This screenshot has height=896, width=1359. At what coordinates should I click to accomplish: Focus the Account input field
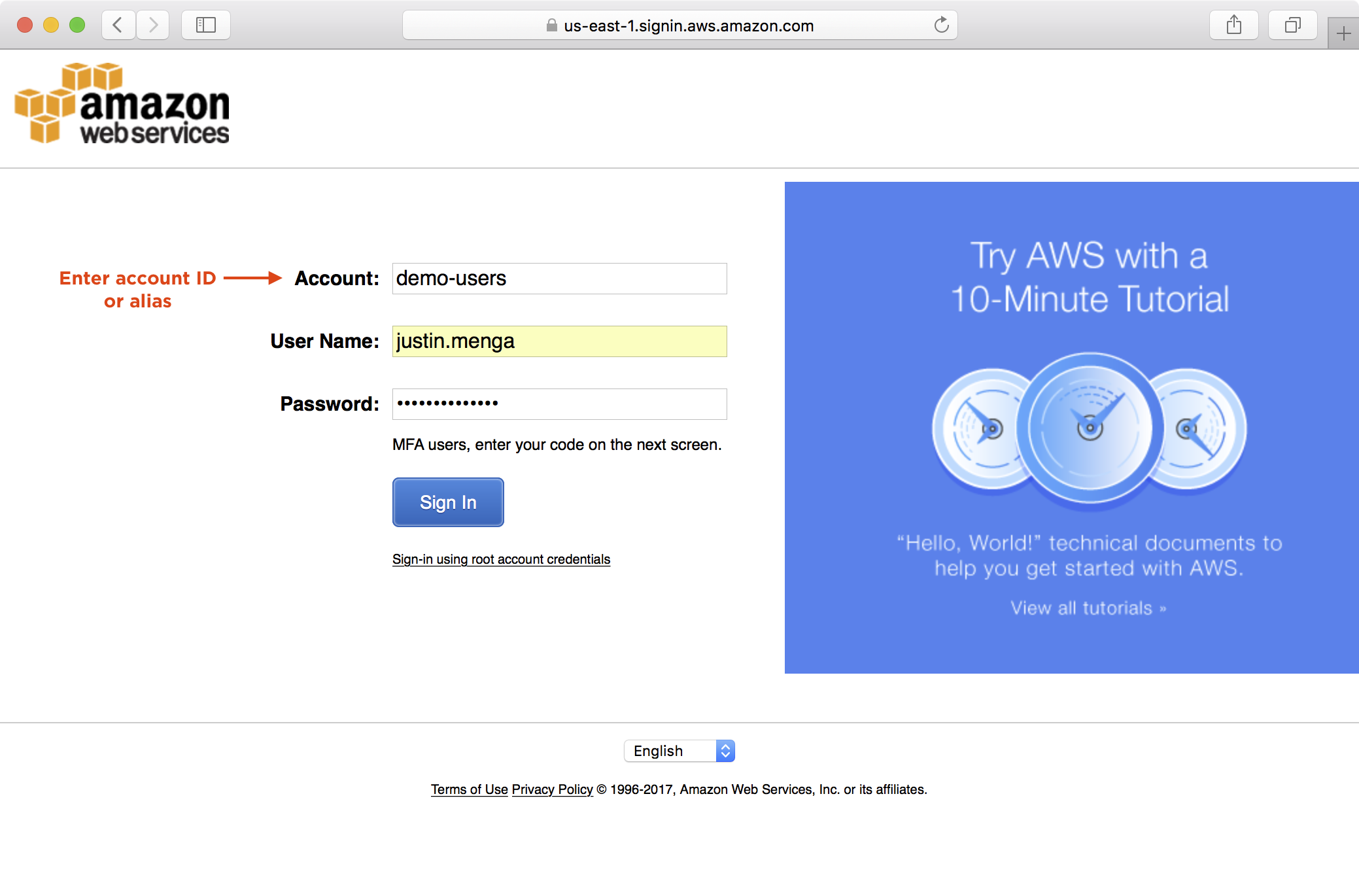click(x=559, y=279)
